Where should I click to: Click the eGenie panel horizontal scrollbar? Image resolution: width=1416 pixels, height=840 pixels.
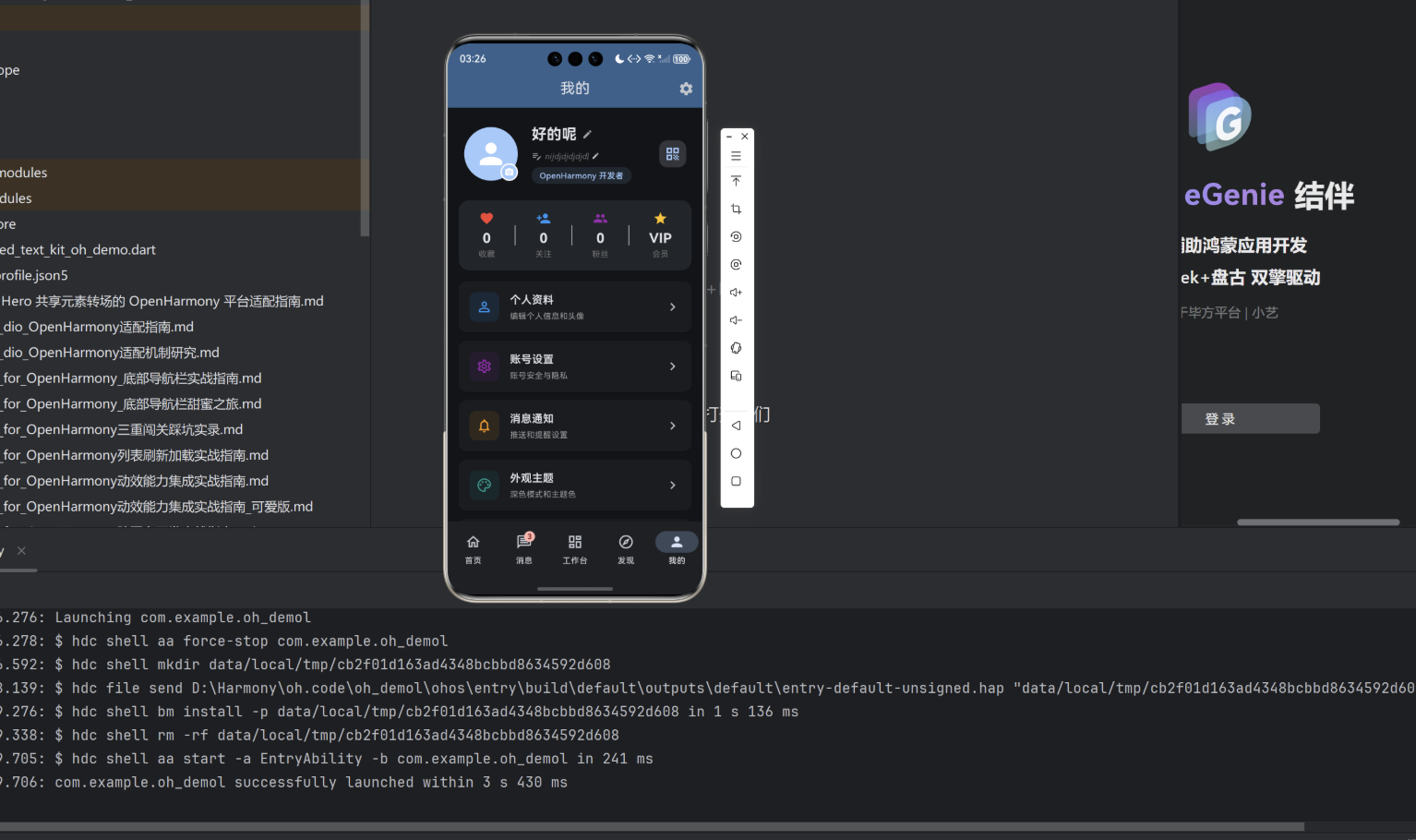1318,522
